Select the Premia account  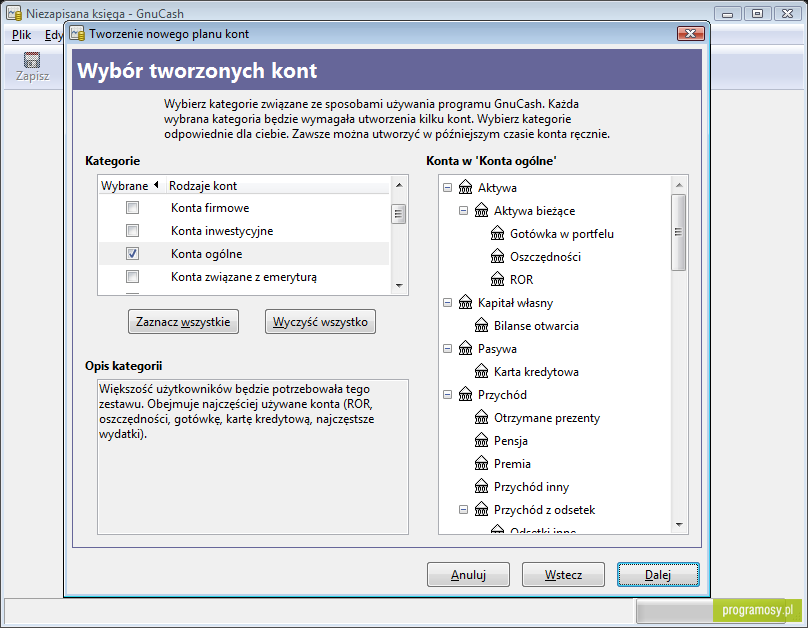click(x=512, y=464)
